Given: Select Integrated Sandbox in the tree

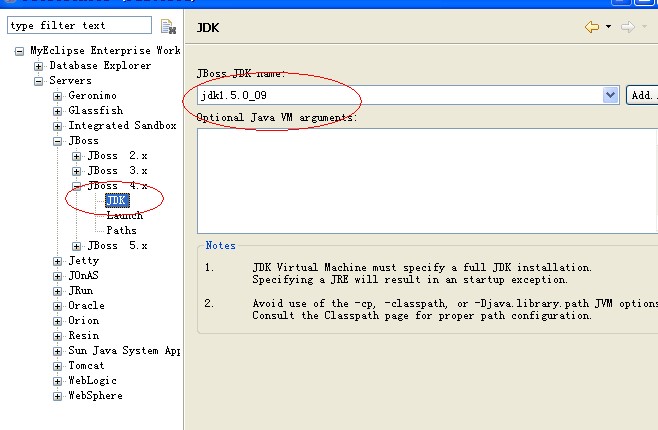Looking at the screenshot, I should click(x=122, y=125).
